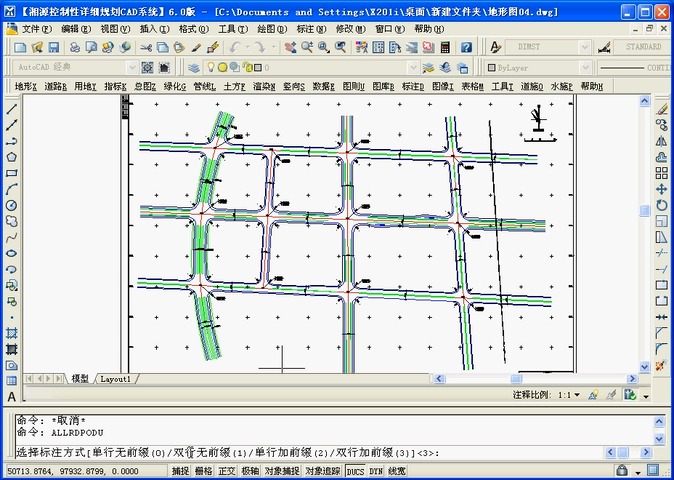Click the Undo arrow icon
Viewport: 674px width, 480px height.
click(235, 47)
